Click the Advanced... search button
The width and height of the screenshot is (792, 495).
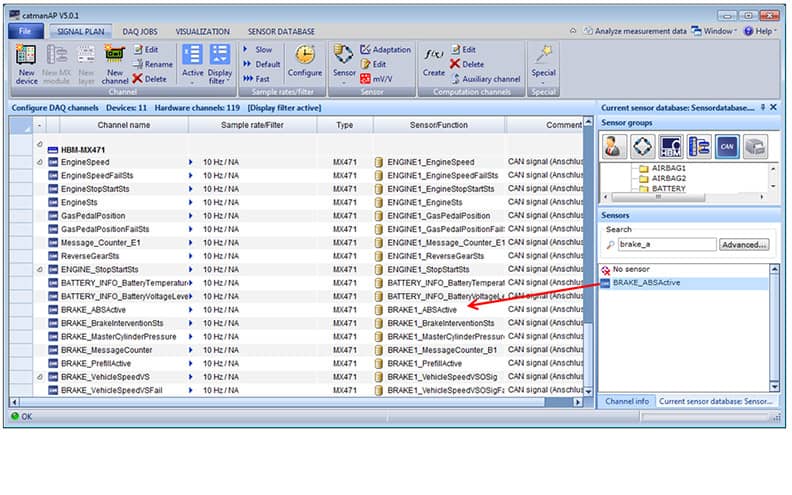744,244
